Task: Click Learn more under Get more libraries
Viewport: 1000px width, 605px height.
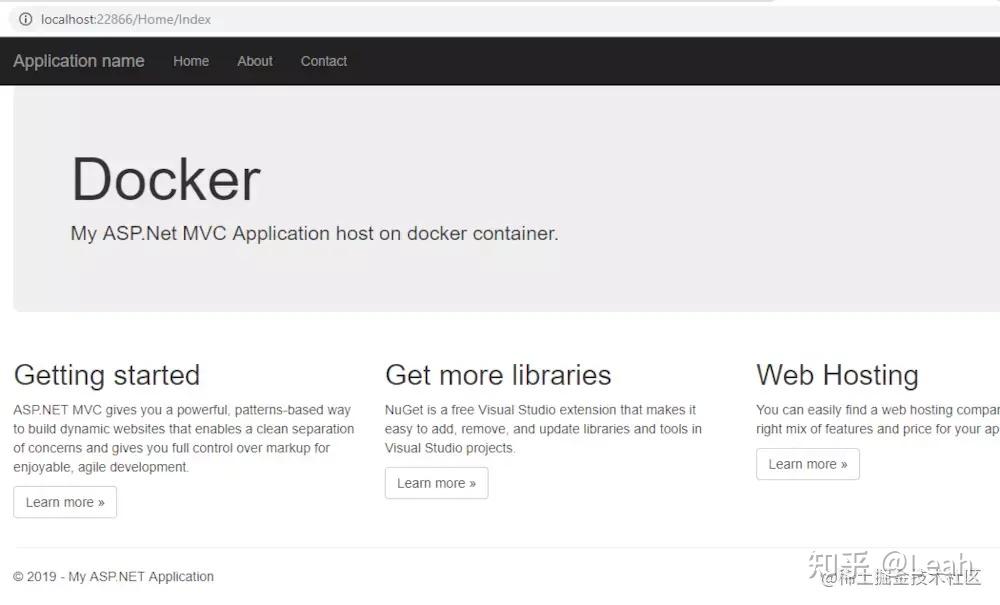Action: point(436,482)
